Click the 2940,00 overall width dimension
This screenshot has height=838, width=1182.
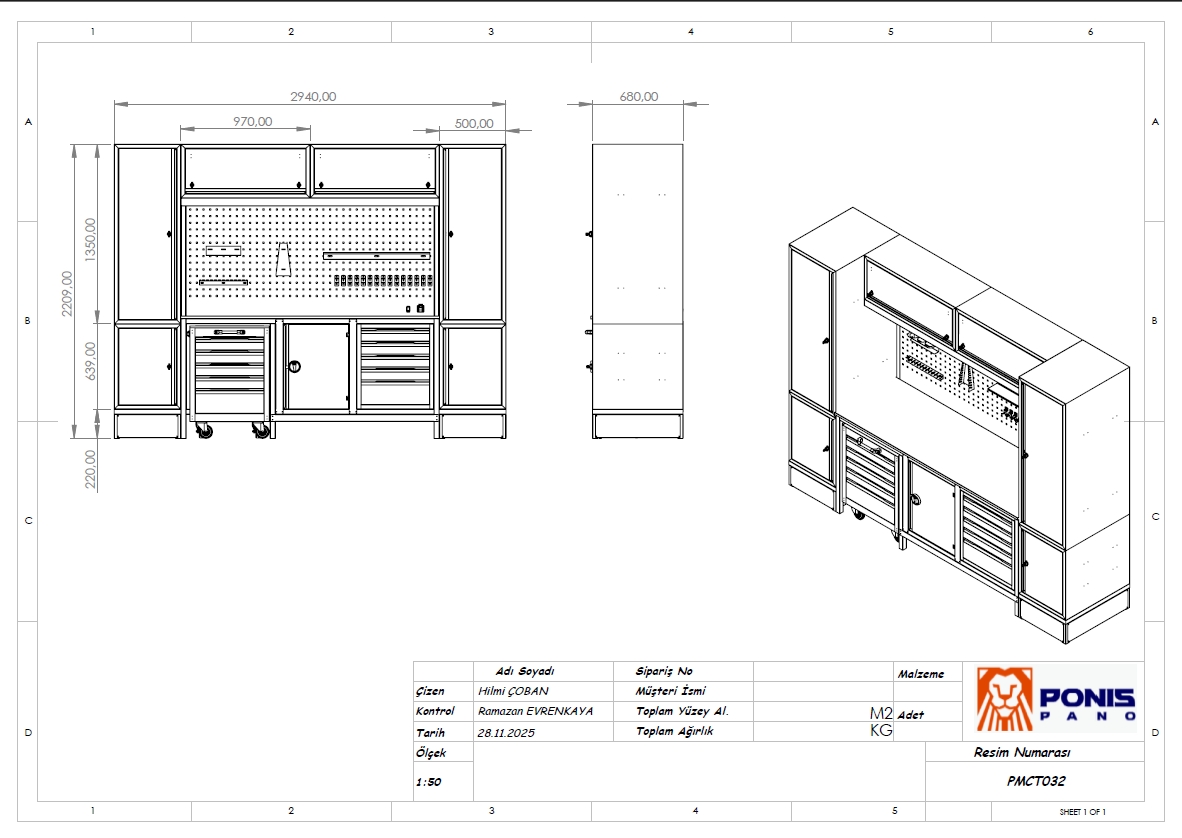point(313,97)
